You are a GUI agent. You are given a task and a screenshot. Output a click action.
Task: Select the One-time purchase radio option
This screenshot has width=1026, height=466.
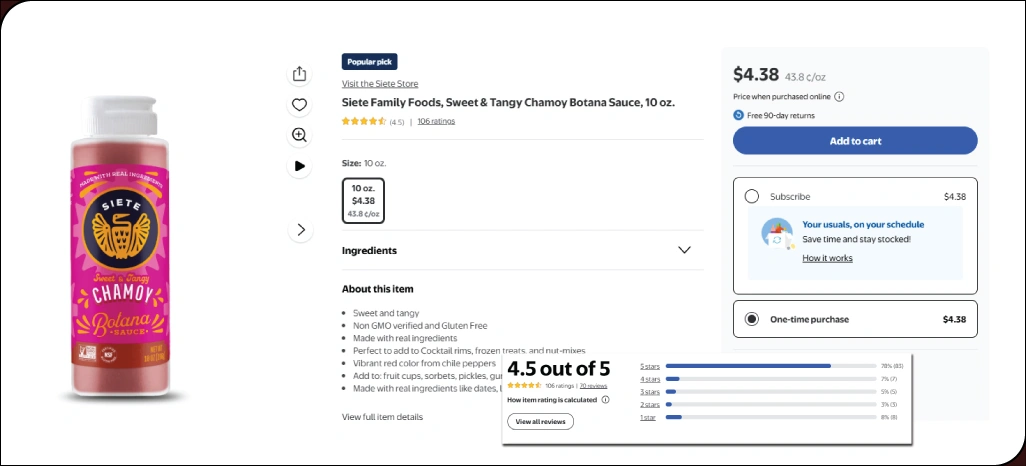click(x=752, y=320)
